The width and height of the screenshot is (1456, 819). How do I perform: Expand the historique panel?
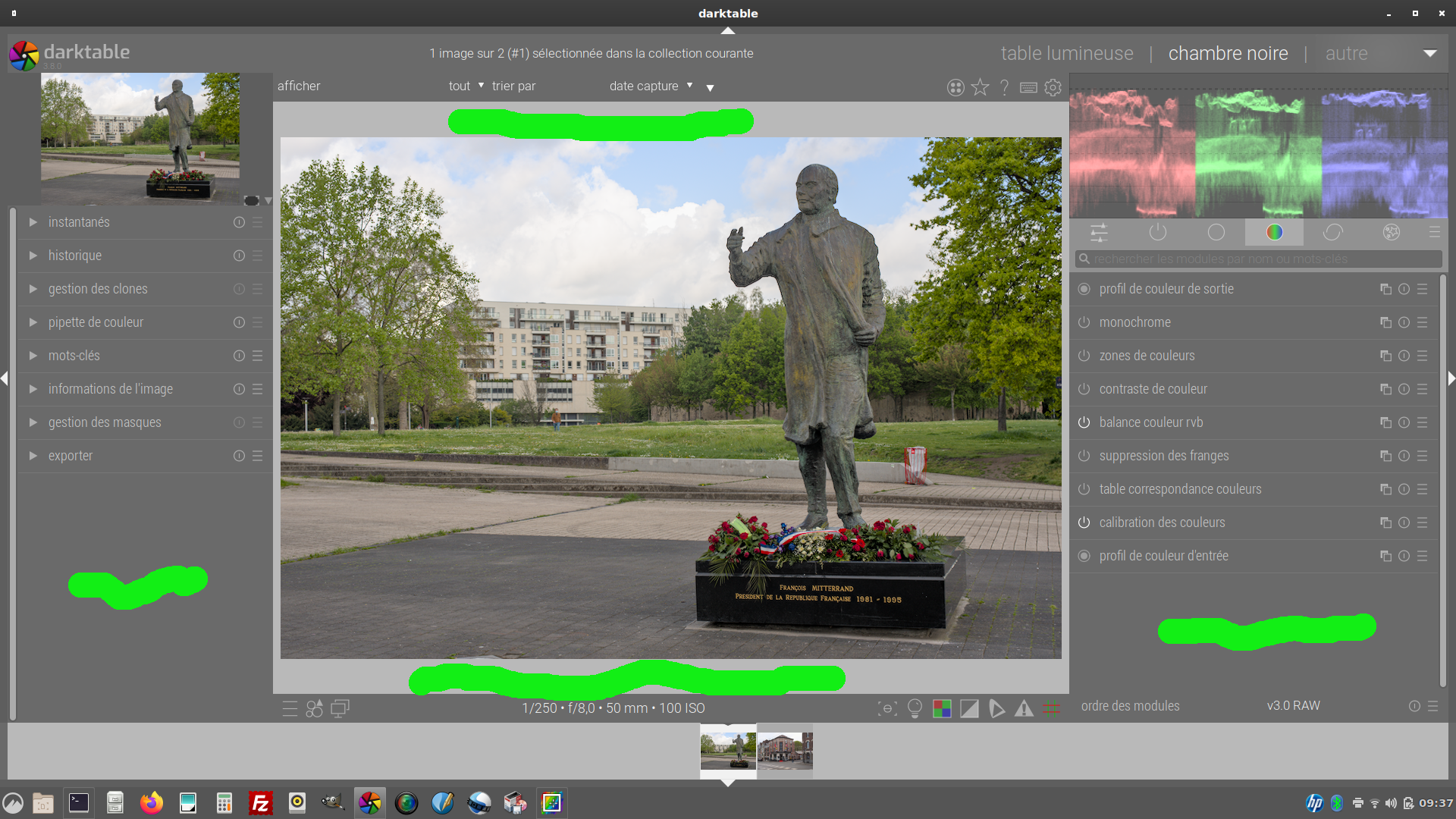click(x=75, y=256)
